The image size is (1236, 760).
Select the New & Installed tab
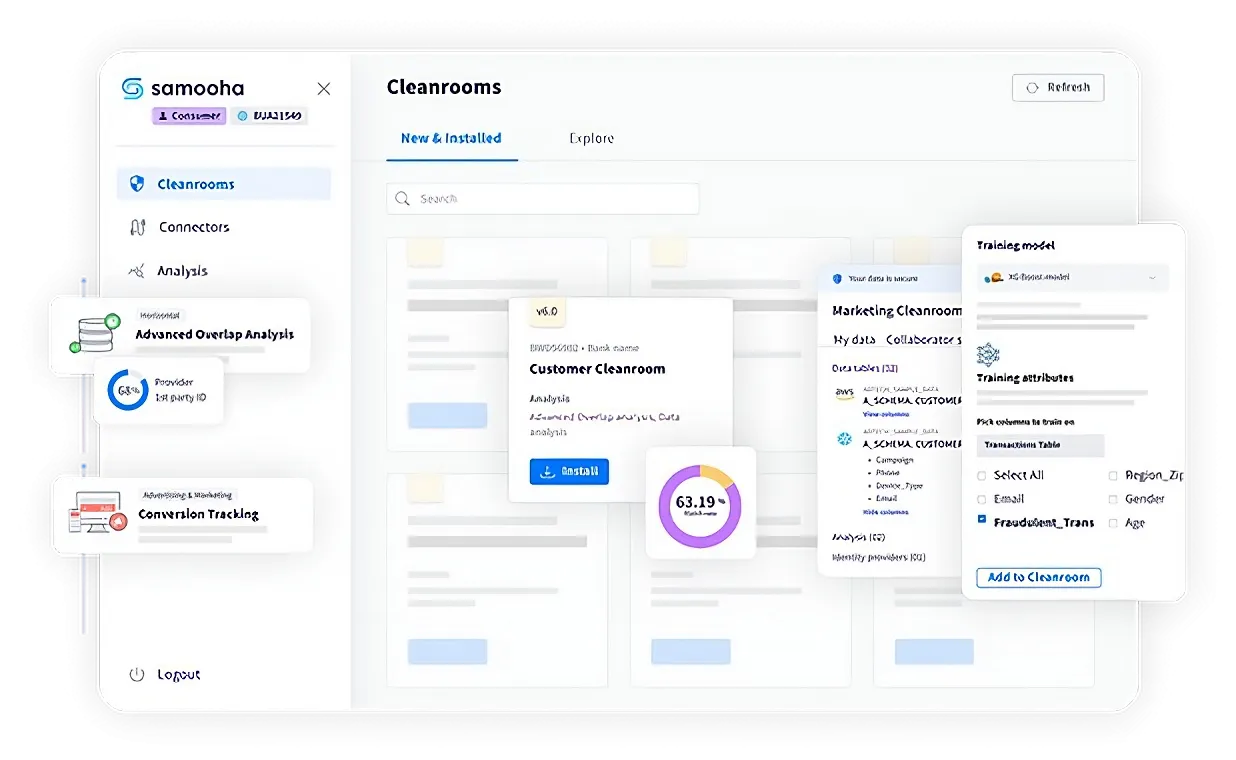tap(451, 139)
